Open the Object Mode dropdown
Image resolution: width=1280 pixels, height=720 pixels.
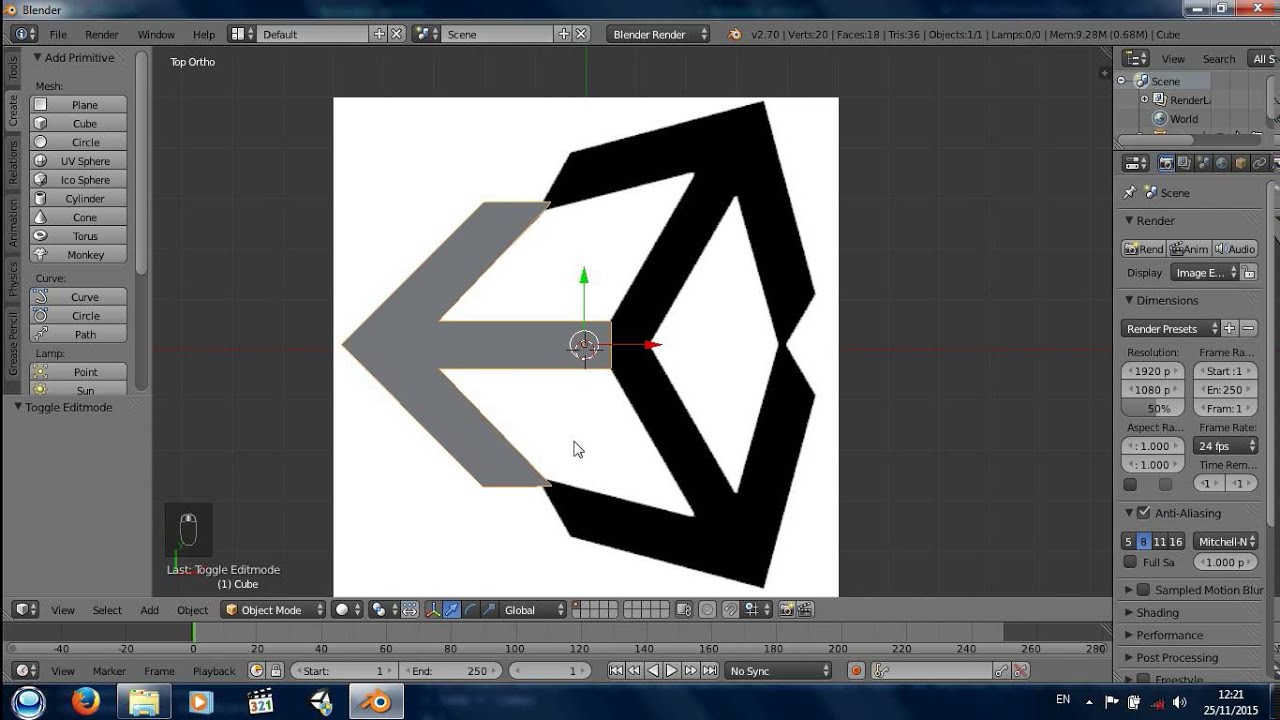(273, 610)
